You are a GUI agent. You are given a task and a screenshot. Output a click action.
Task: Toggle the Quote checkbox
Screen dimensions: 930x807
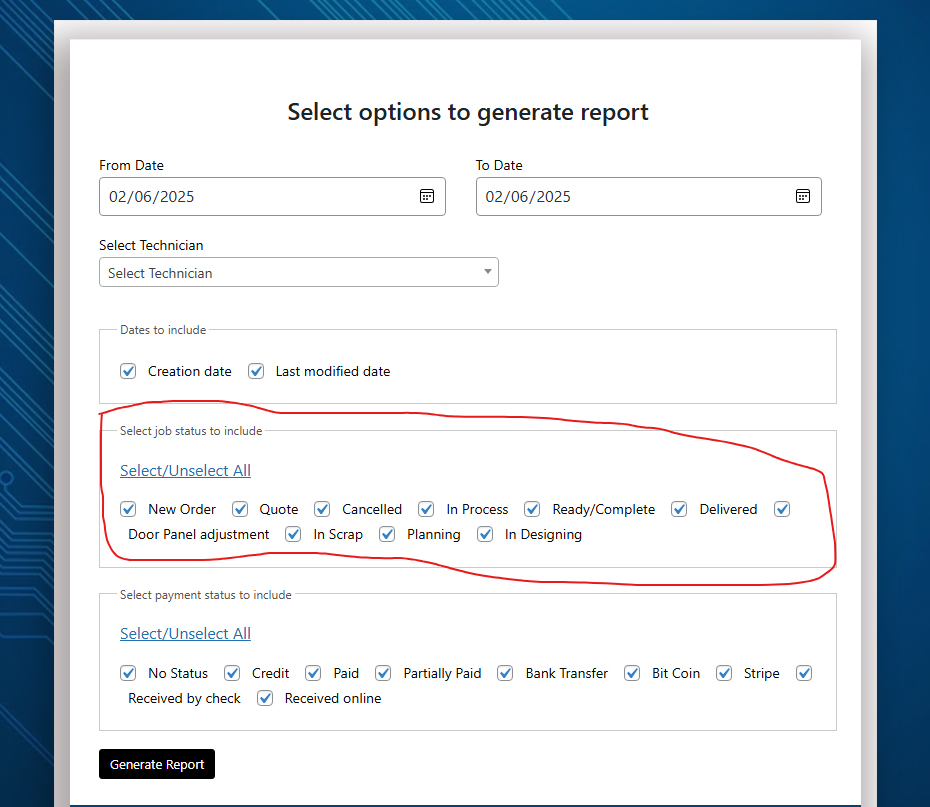pyautogui.click(x=240, y=509)
